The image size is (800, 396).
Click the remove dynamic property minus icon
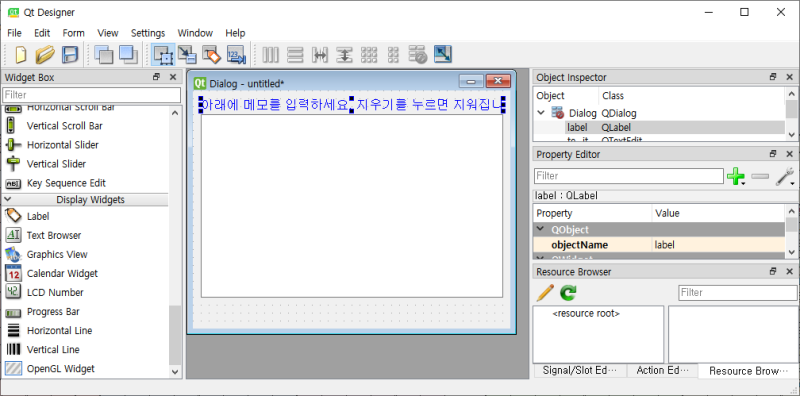tap(760, 176)
